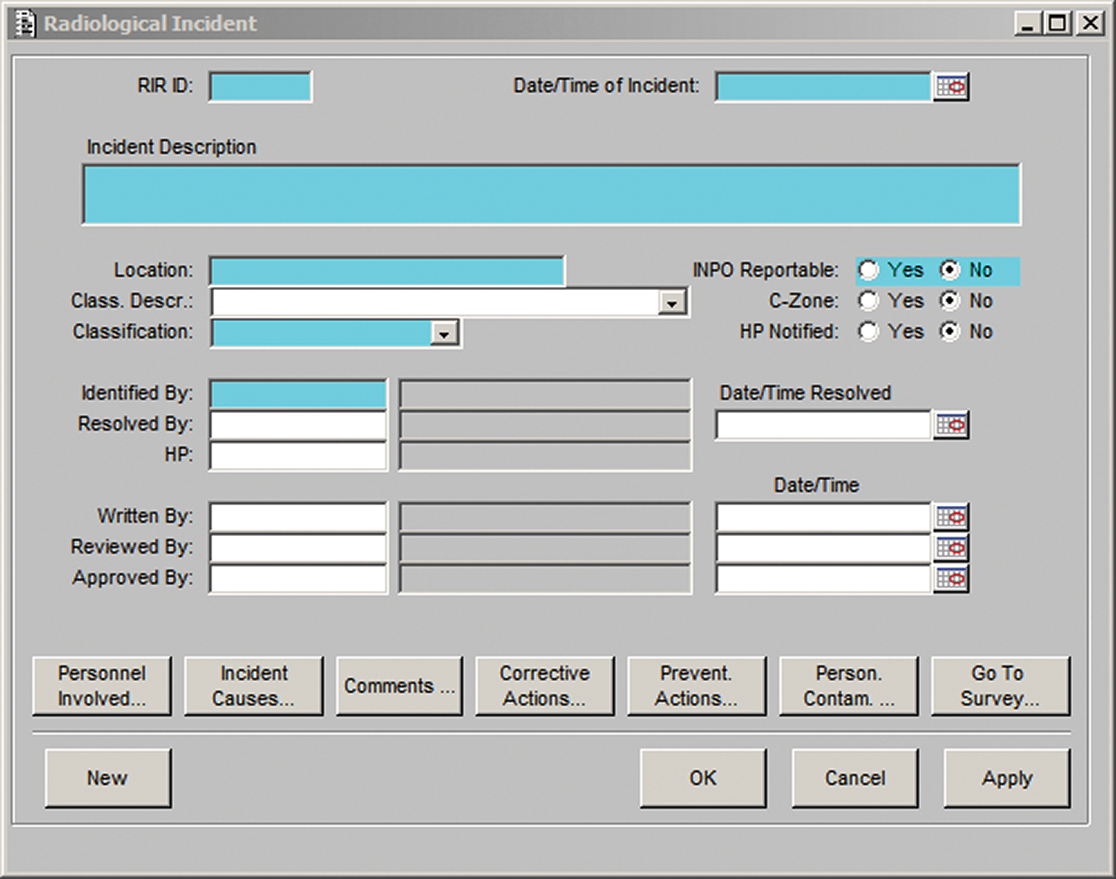Open Prevent. Actions dialog
Viewport: 1116px width, 879px height.
[x=696, y=686]
